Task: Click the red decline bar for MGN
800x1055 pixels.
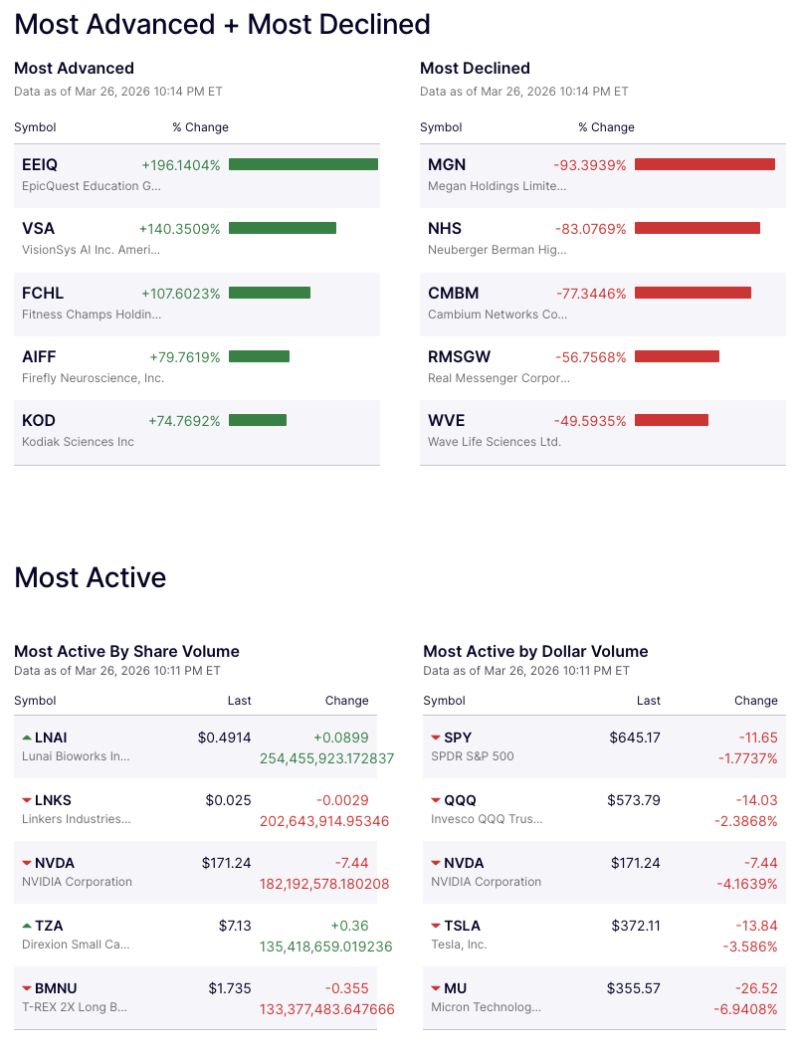Action: point(705,163)
